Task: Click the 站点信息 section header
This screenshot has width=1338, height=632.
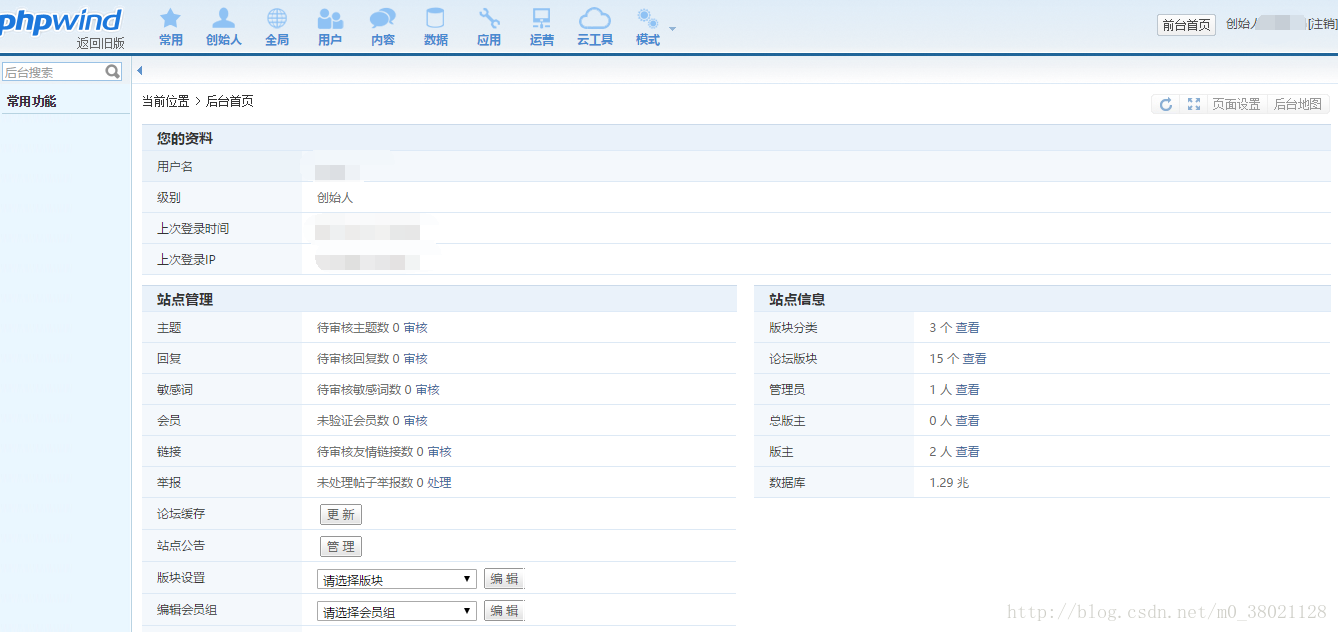Action: coord(797,299)
